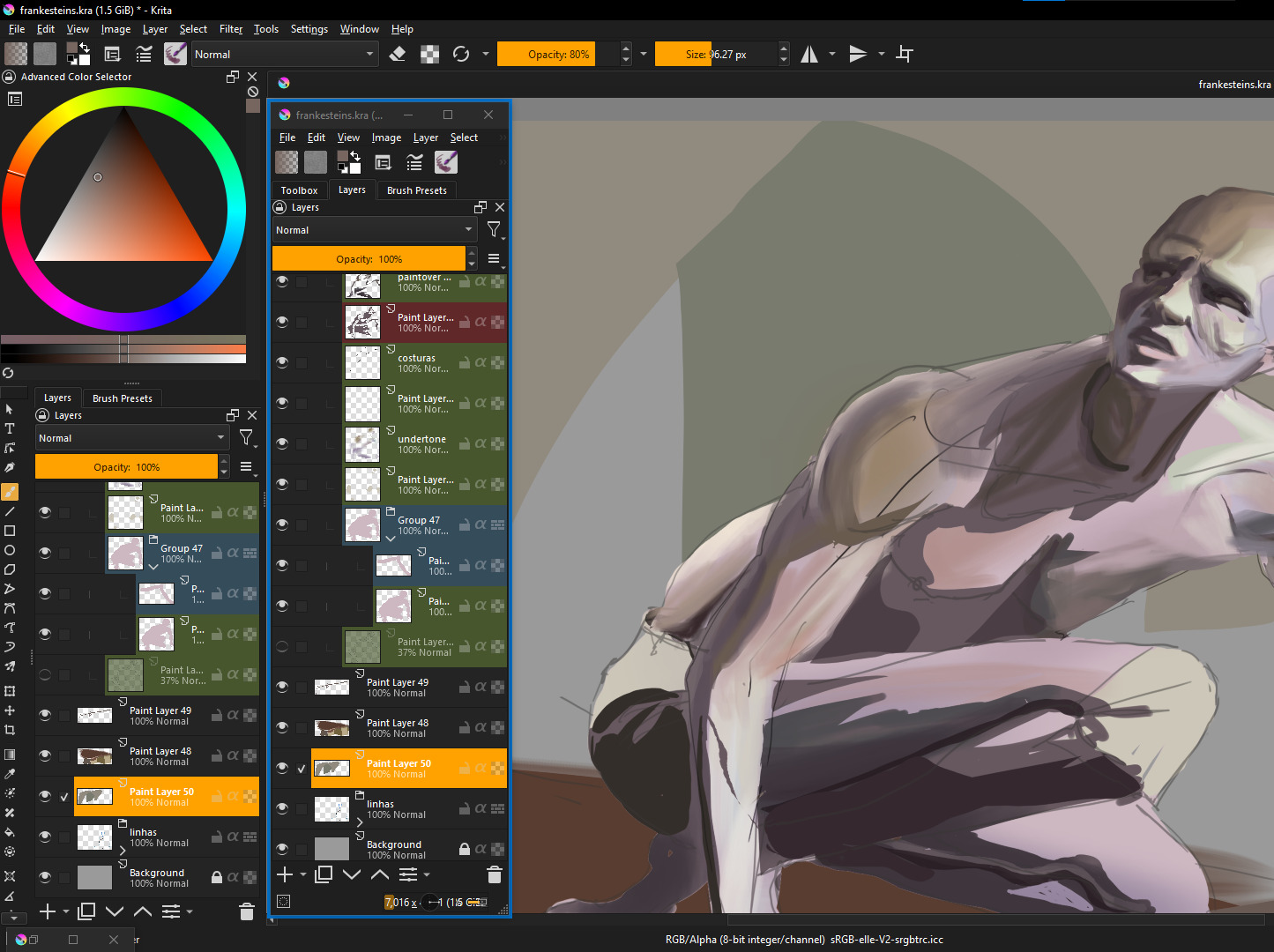The width and height of the screenshot is (1274, 952).
Task: Open the wrap around mode icon
Action: [905, 54]
